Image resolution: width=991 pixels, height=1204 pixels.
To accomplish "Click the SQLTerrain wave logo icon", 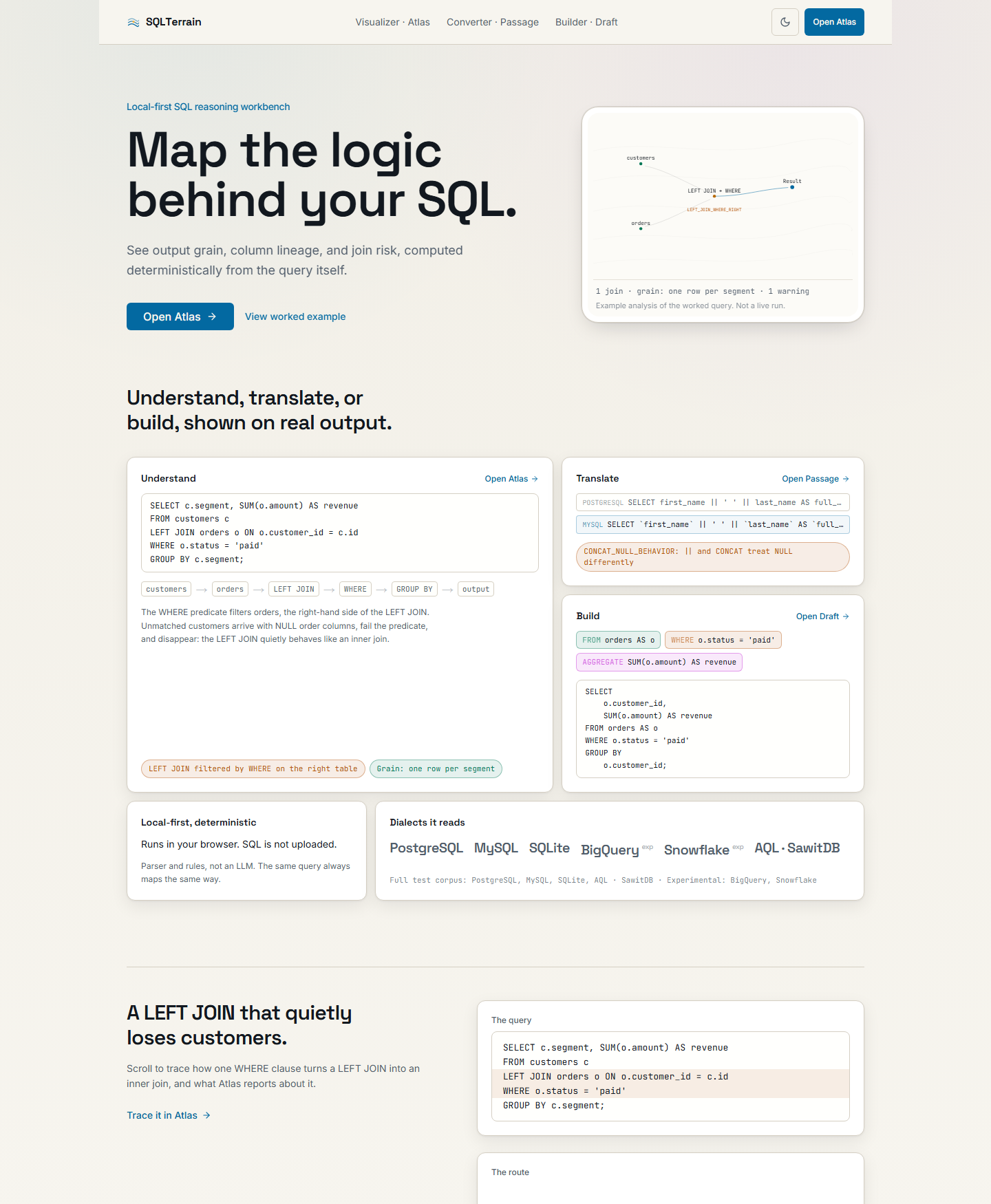I will (x=134, y=23).
